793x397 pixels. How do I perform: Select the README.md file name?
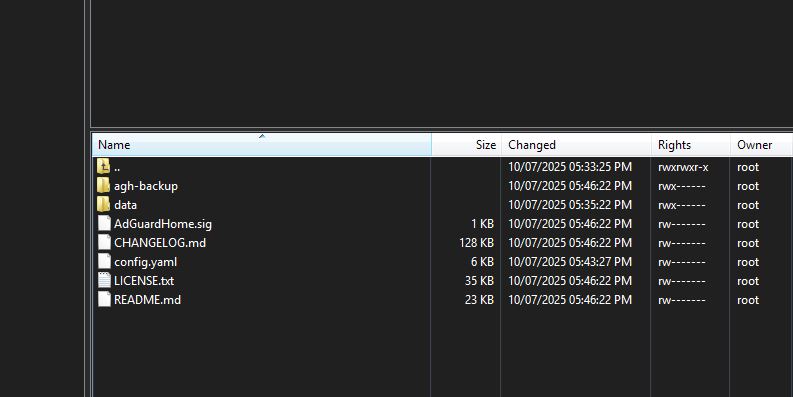[147, 300]
